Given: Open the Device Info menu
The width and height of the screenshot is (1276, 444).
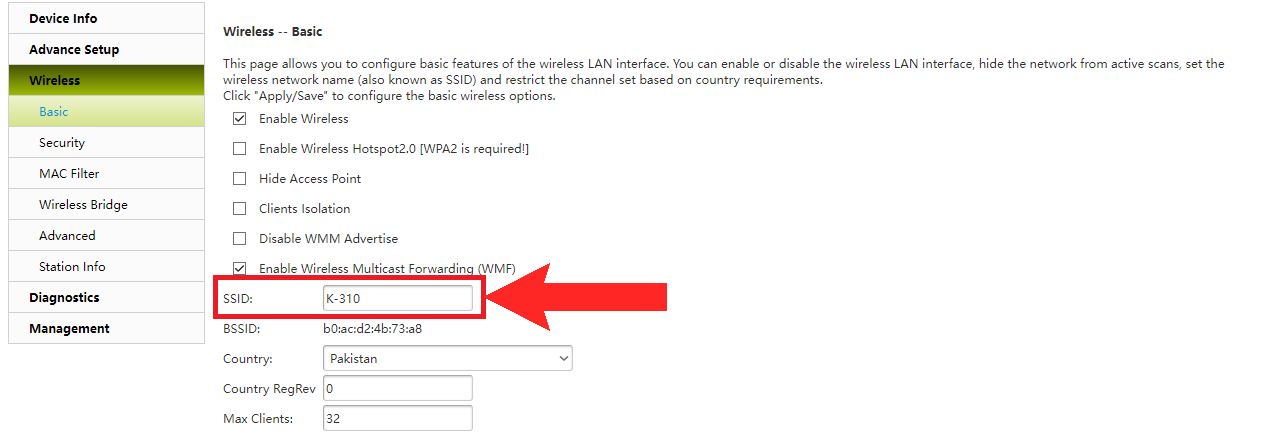Looking at the screenshot, I should (x=64, y=19).
